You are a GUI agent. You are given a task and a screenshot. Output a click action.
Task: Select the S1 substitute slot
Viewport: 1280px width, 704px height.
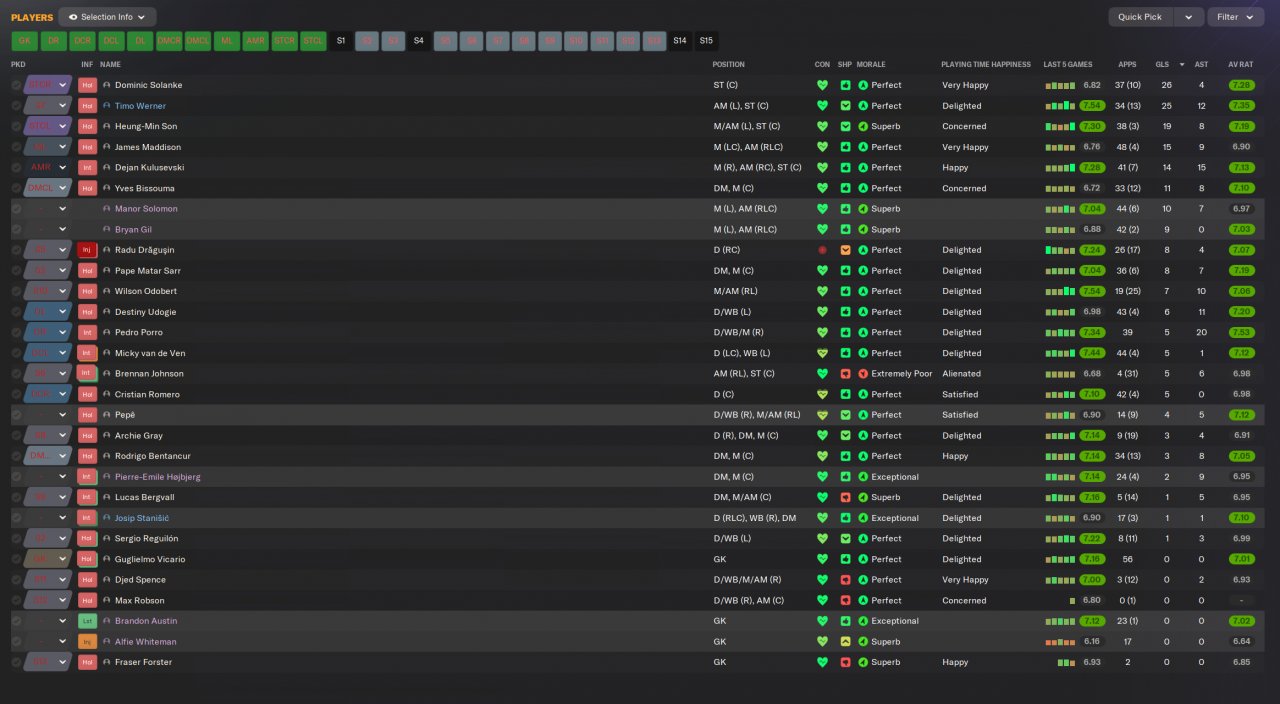(341, 41)
